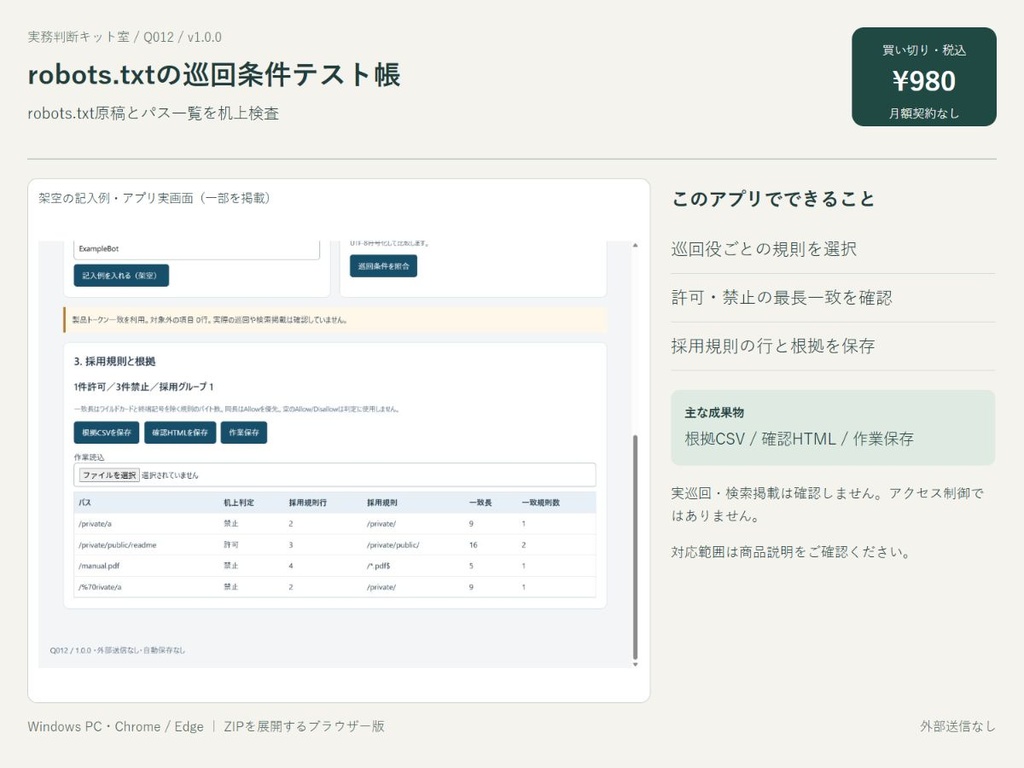1024x768 pixels.
Task: Click the 選択されていません file status text
Action: (x=170, y=475)
